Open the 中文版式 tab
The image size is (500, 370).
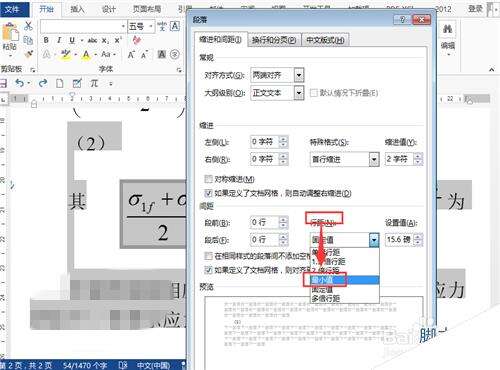click(x=325, y=40)
